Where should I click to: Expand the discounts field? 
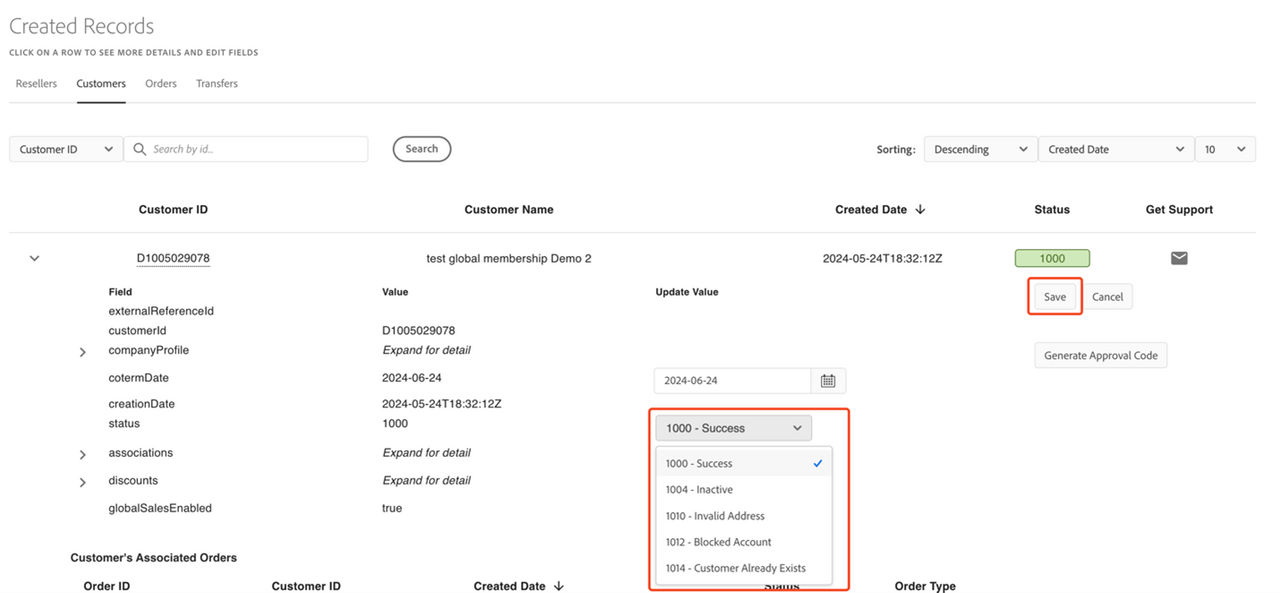pyautogui.click(x=83, y=482)
